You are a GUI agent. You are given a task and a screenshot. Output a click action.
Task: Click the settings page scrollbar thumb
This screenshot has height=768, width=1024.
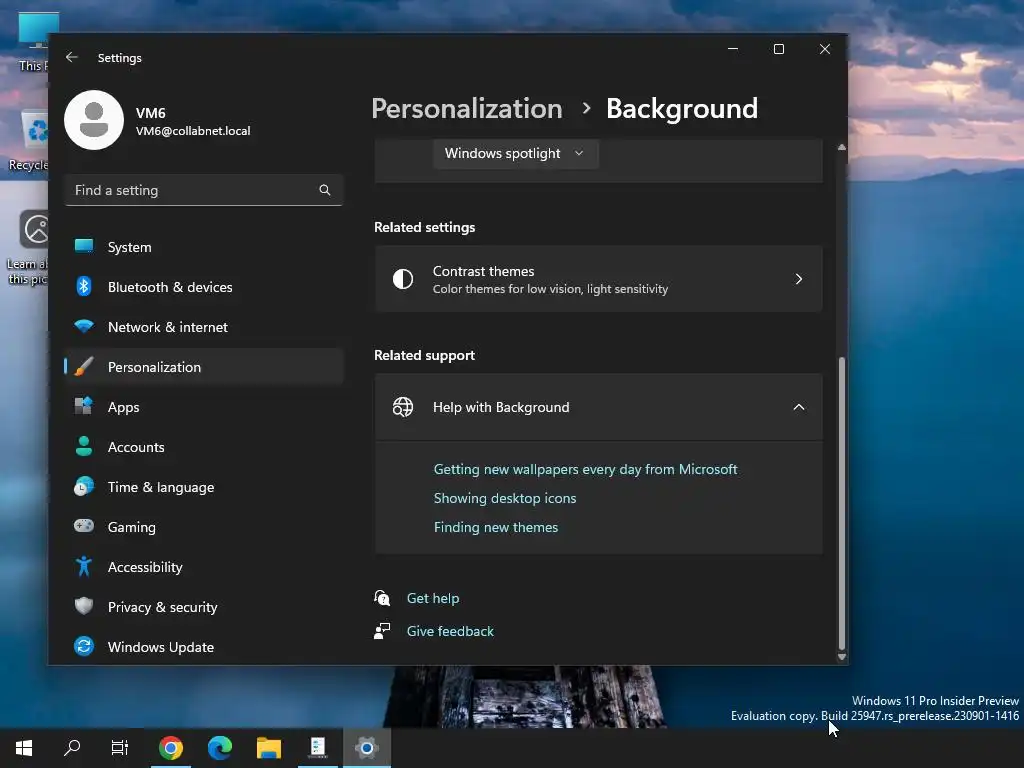[x=842, y=503]
